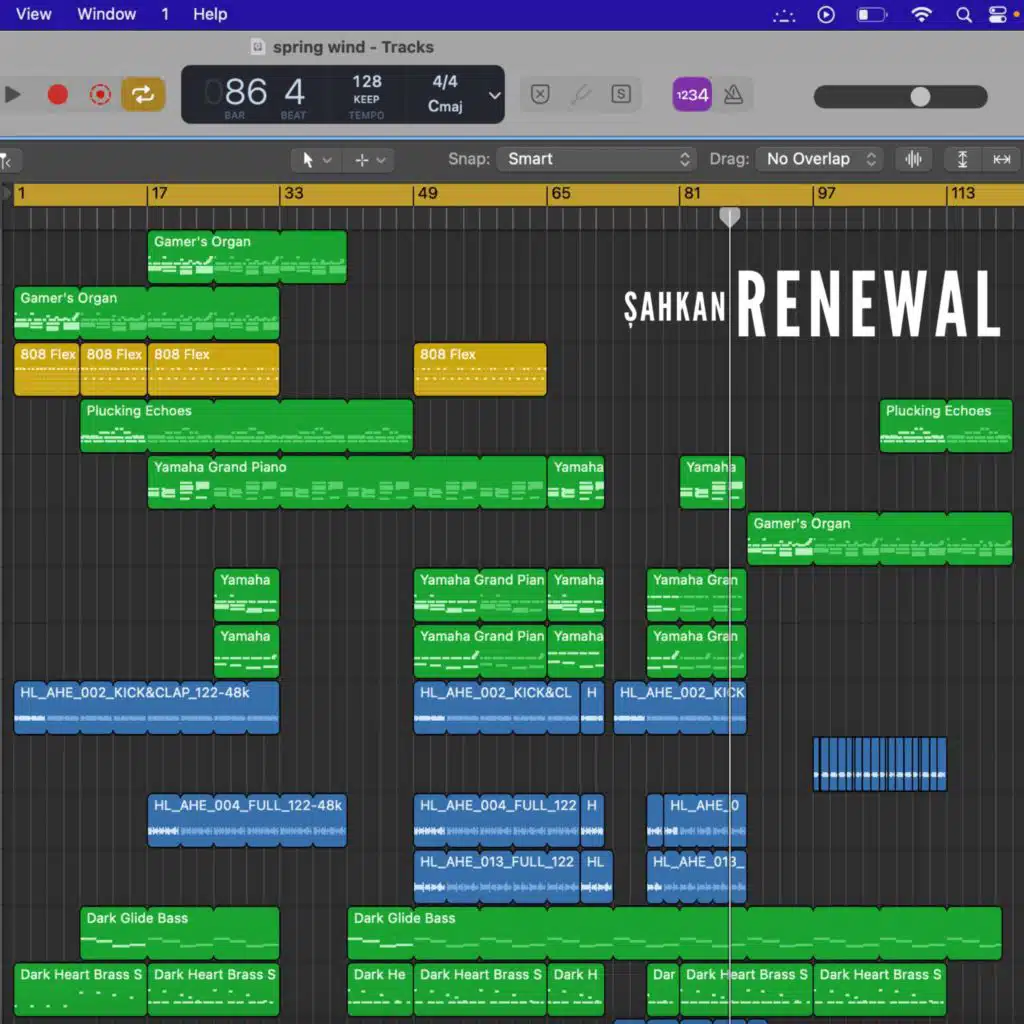Viewport: 1024px width, 1024px height.
Task: Click the playhead handle in the ruler
Action: click(729, 216)
